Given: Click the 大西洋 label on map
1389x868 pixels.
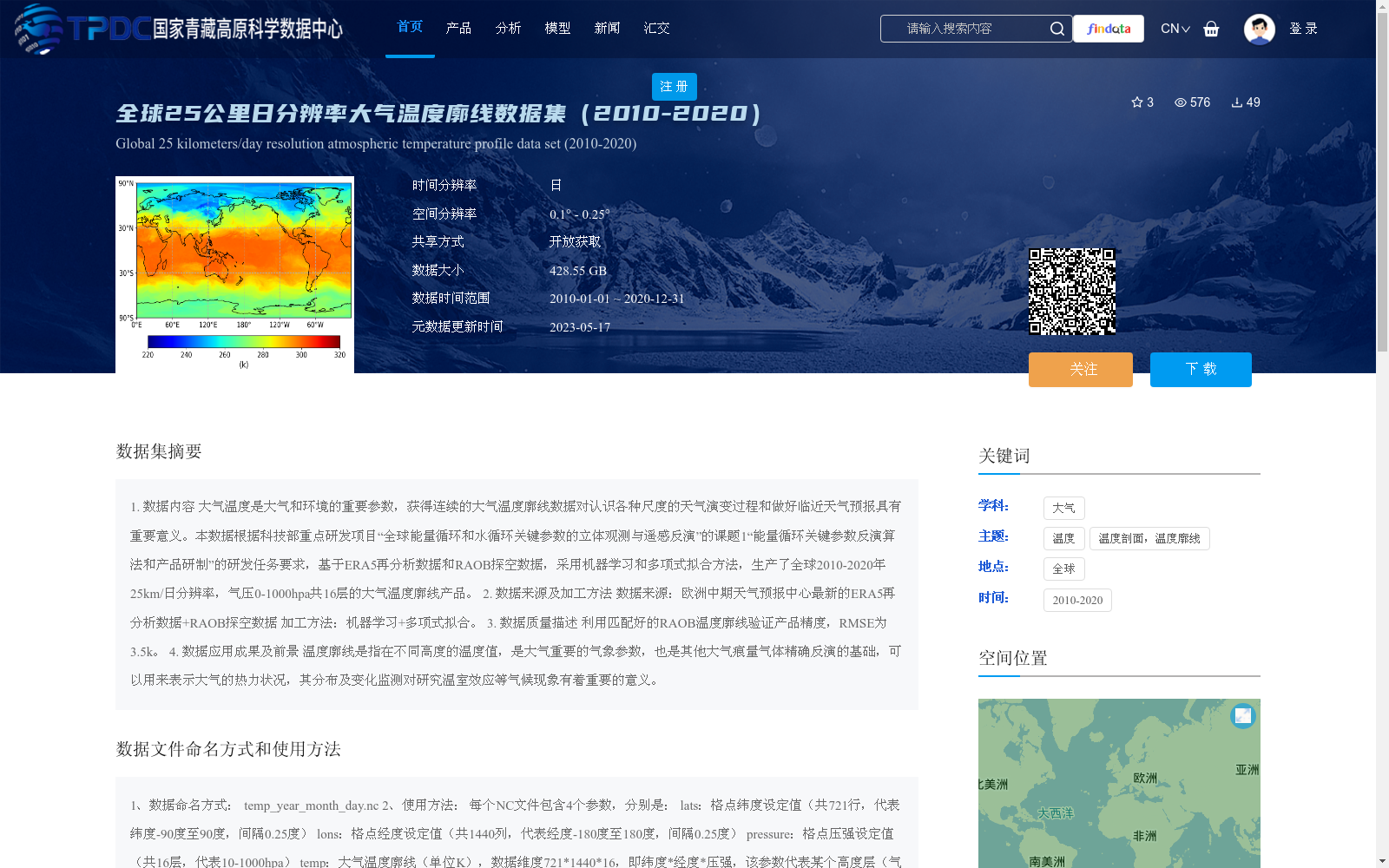Looking at the screenshot, I should [x=1056, y=813].
